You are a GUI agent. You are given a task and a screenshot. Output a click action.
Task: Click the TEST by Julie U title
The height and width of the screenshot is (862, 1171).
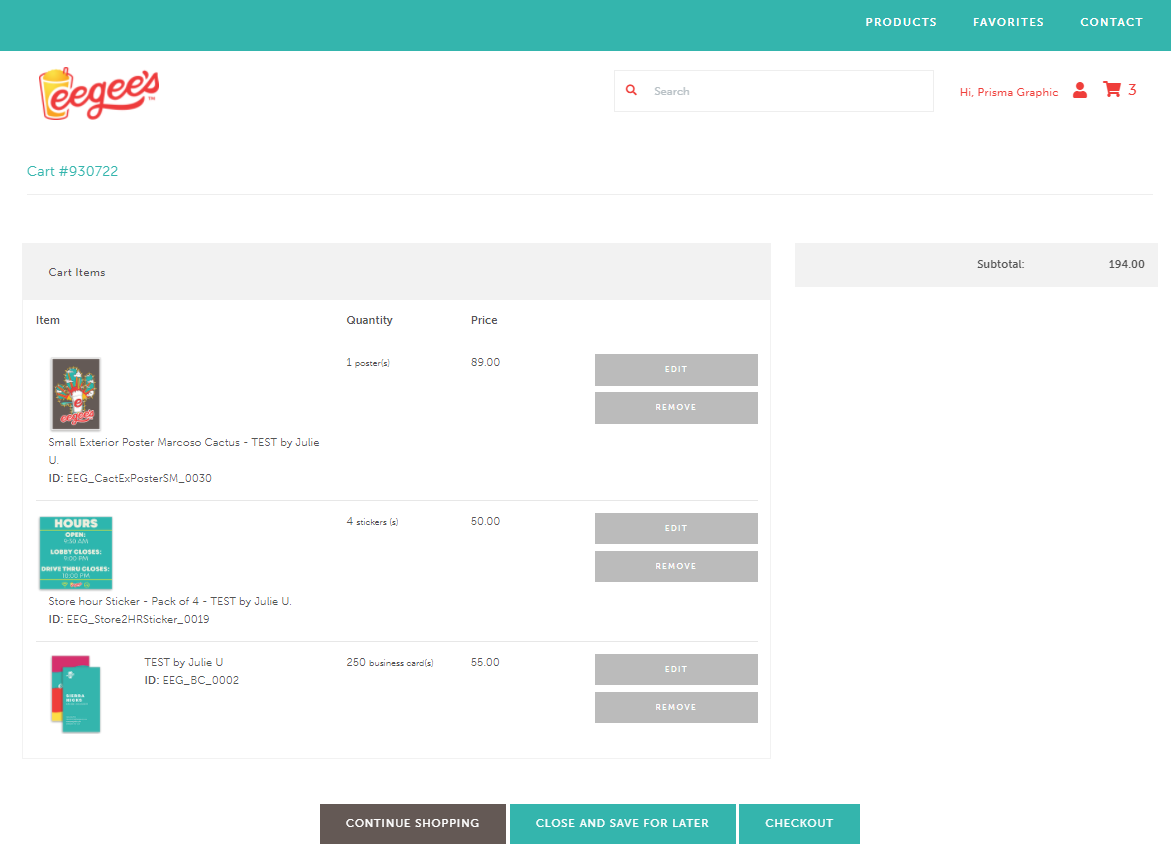point(184,663)
